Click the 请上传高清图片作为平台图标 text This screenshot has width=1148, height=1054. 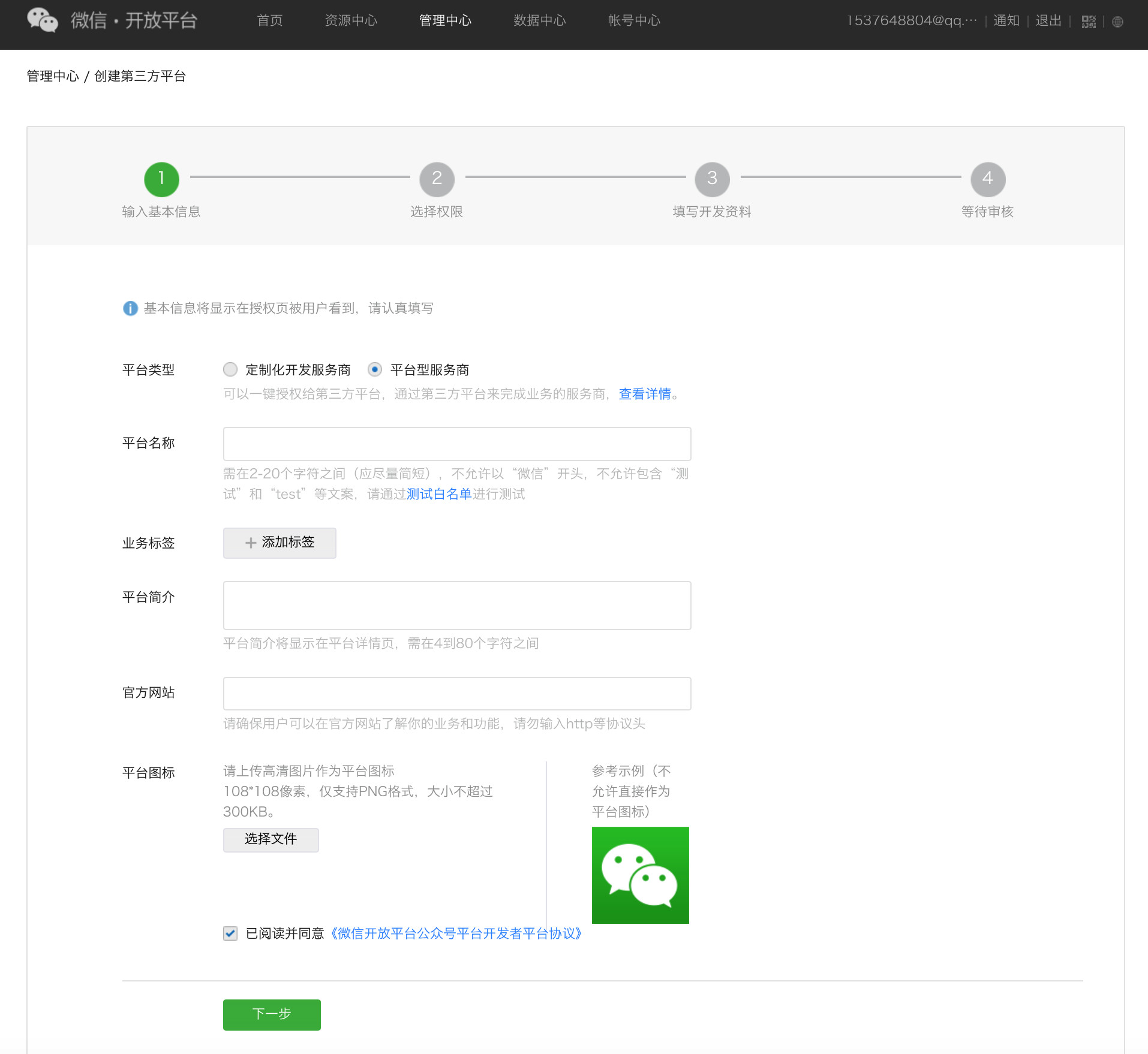tap(309, 770)
